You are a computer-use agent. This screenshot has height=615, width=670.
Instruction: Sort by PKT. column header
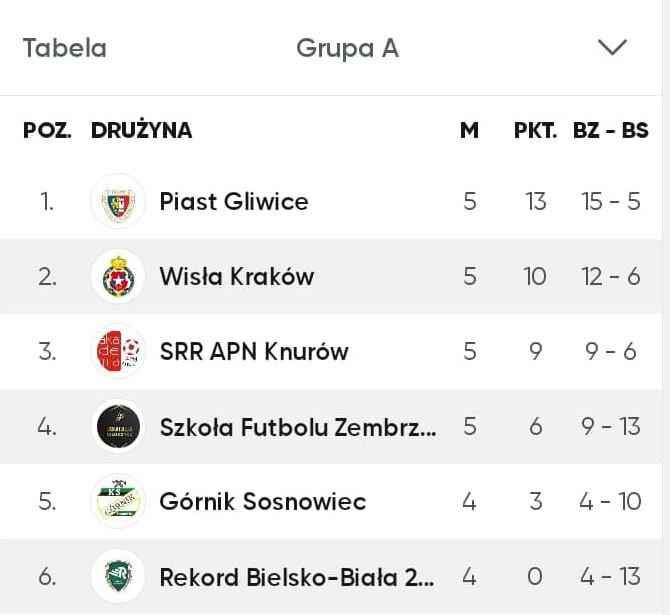coord(535,130)
